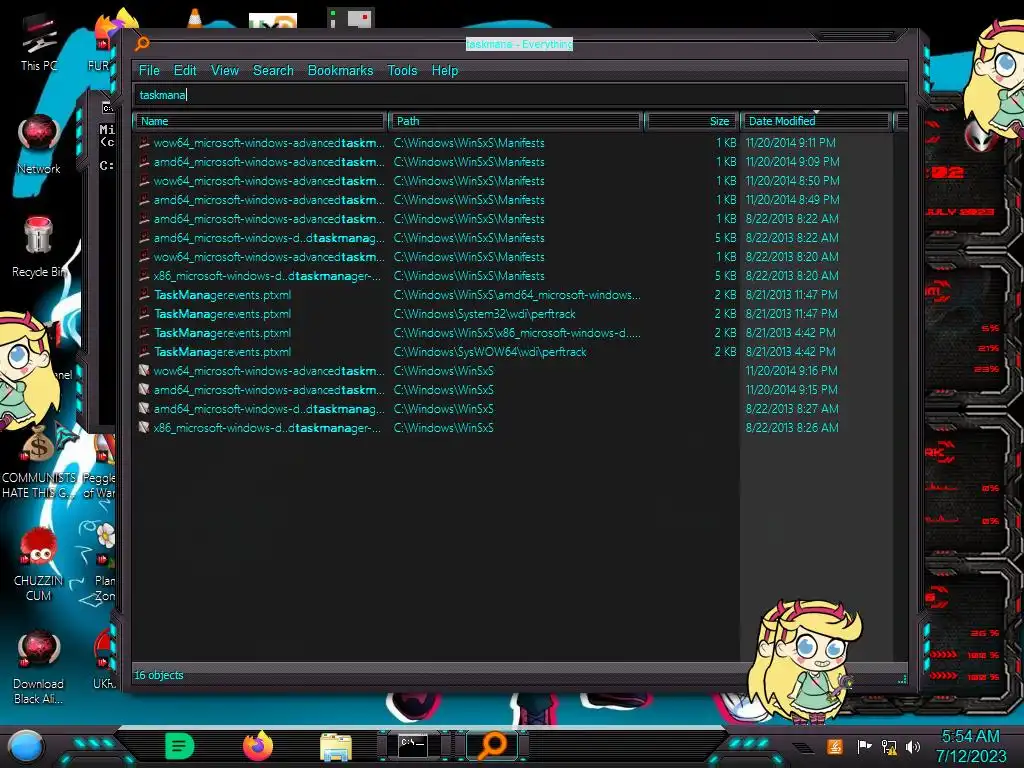Viewport: 1024px width, 768px height.
Task: Sort results by Date Modified column header
Action: pyautogui.click(x=816, y=121)
